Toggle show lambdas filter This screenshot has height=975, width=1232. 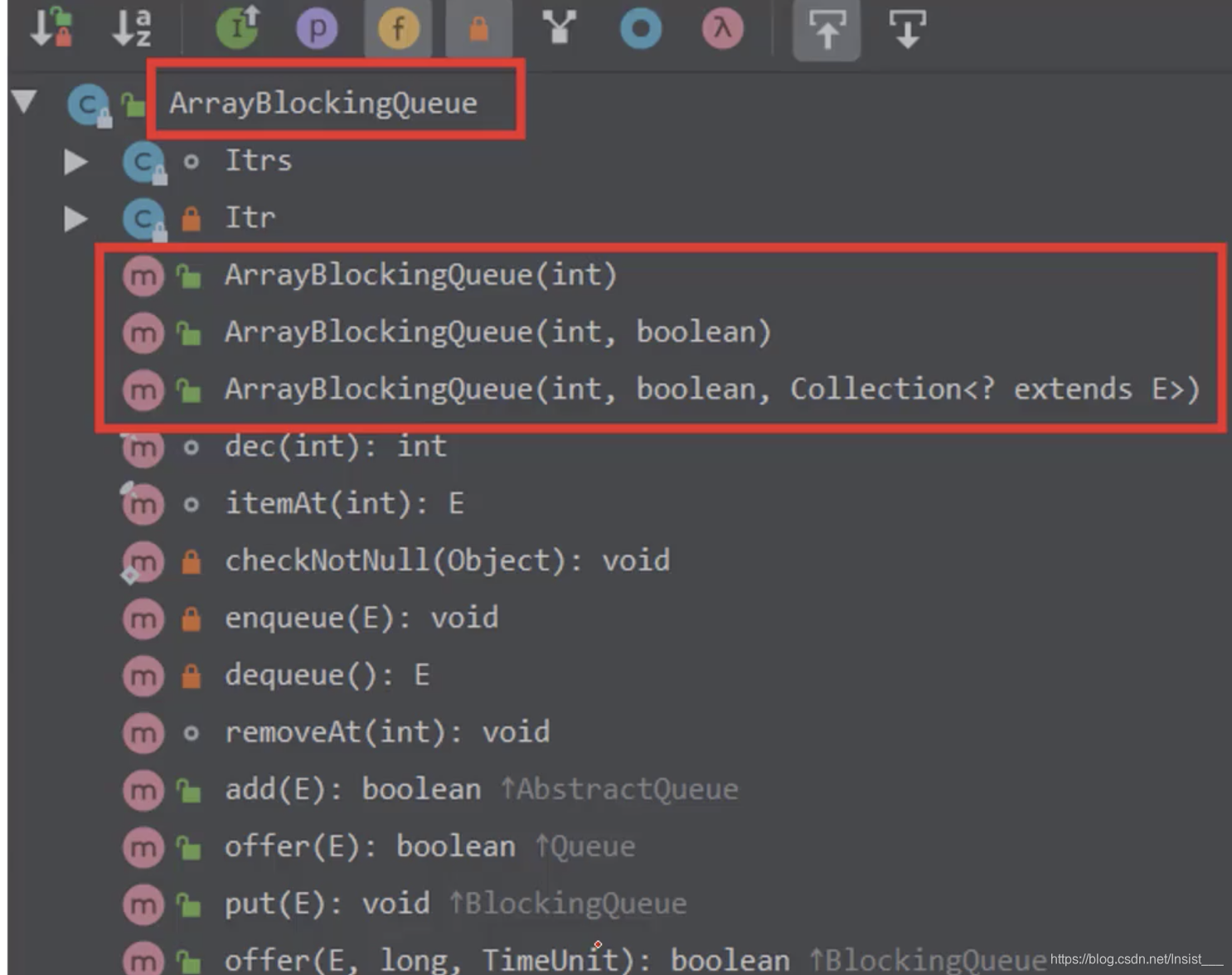pyautogui.click(x=722, y=29)
